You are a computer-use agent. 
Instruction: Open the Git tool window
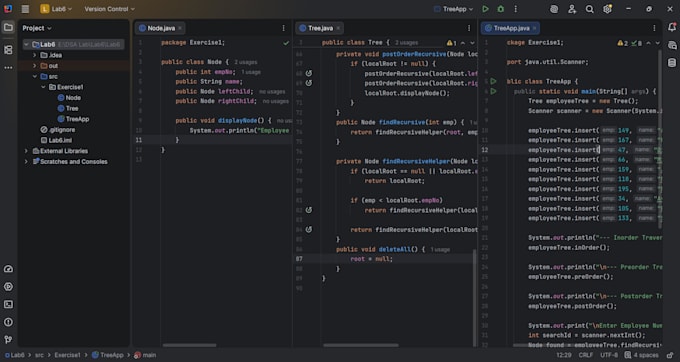(8, 339)
